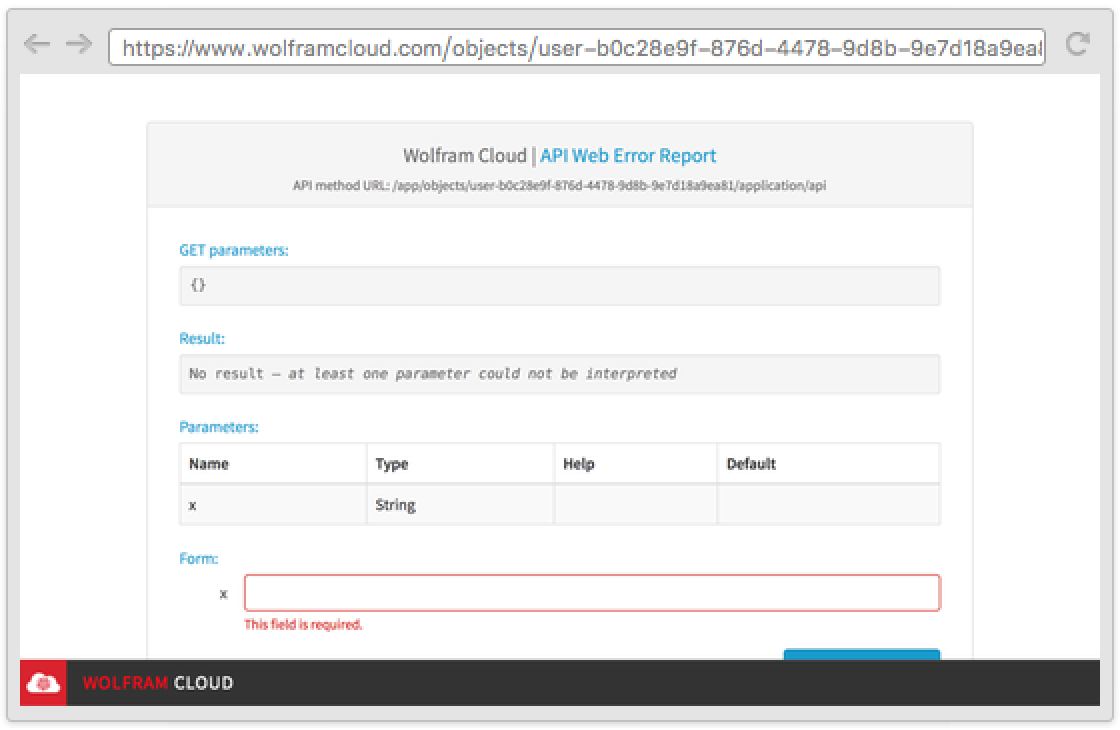Click the API method URL text
Image resolution: width=1120 pixels, height=730 pixels.
559,185
